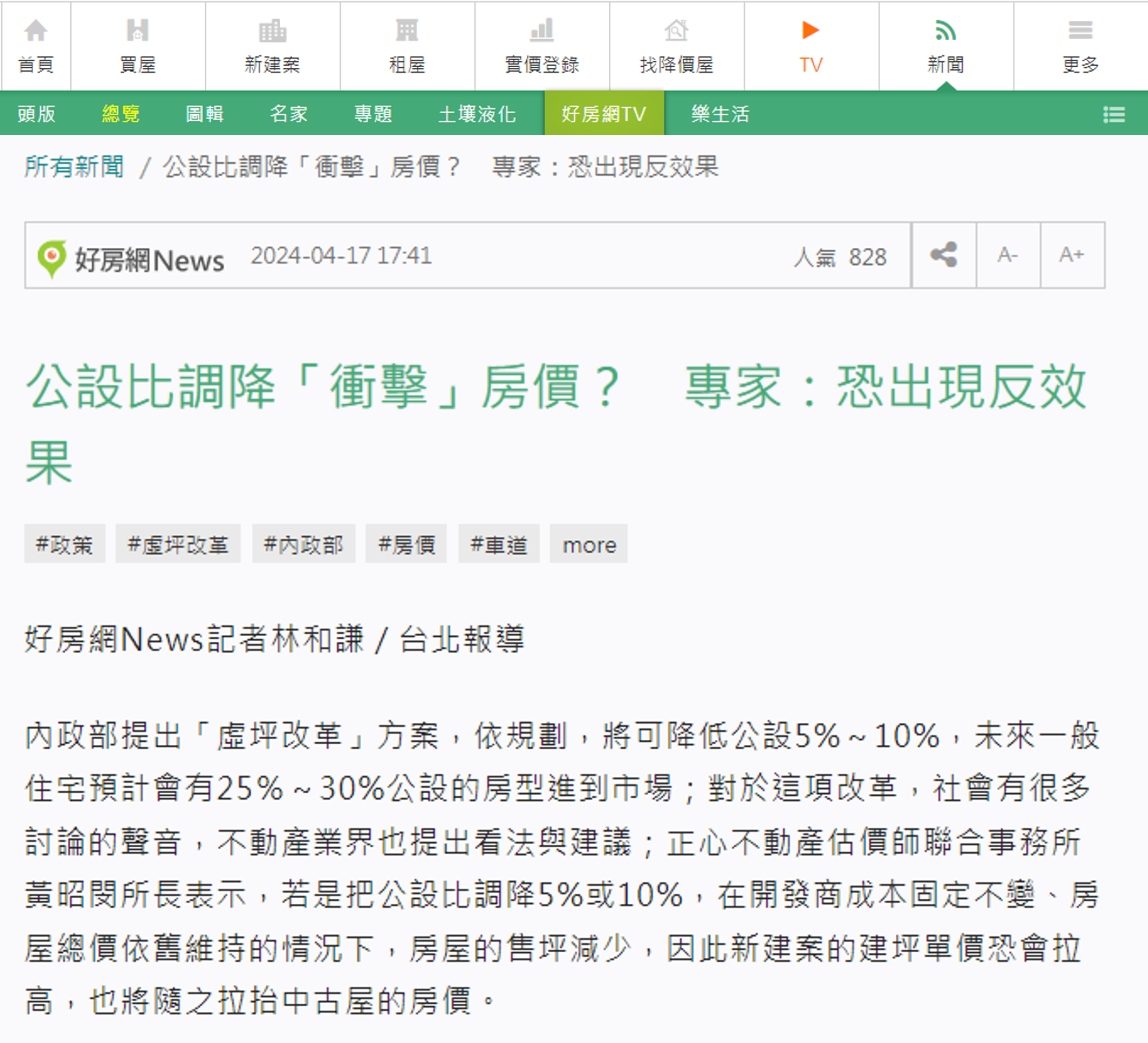Click the #虛坪改革 tag
The height and width of the screenshot is (1043, 1148).
pos(178,544)
